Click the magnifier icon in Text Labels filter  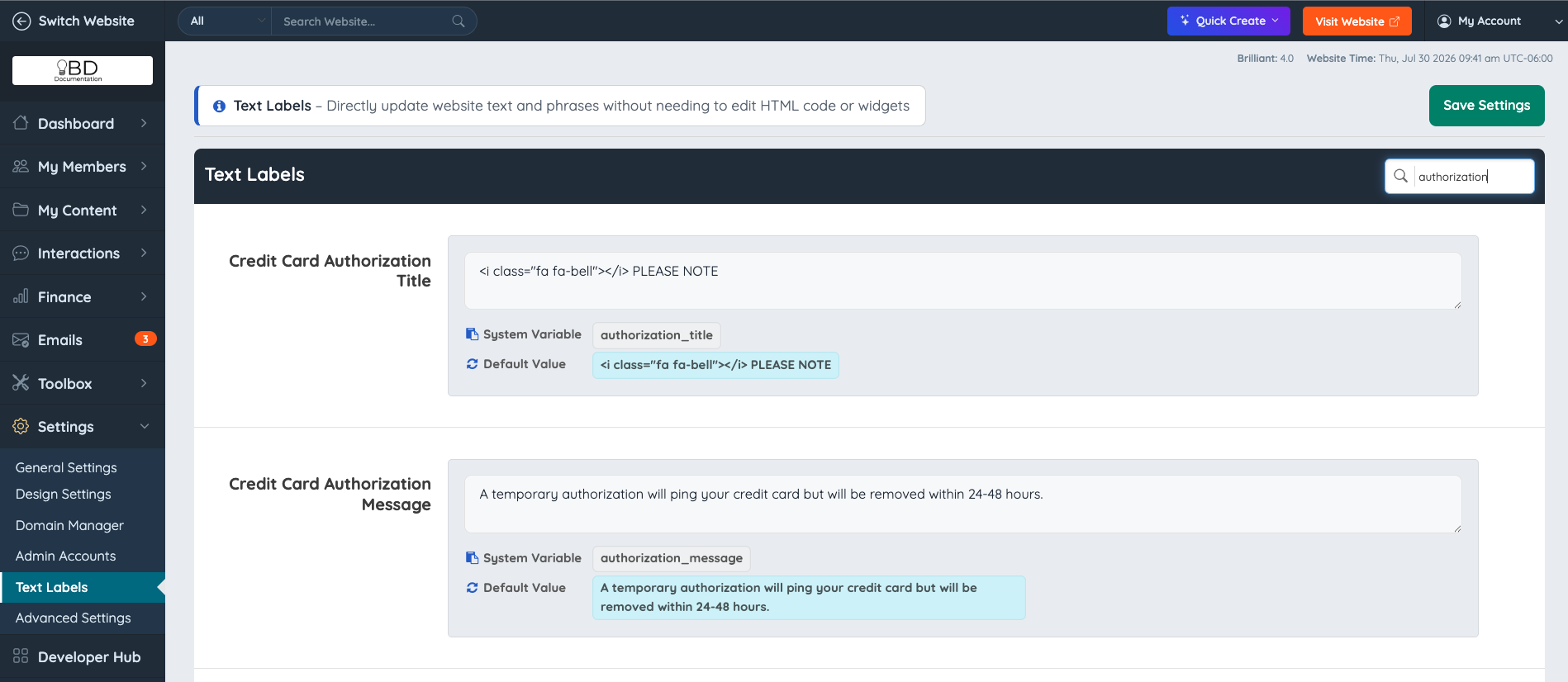coord(1400,176)
